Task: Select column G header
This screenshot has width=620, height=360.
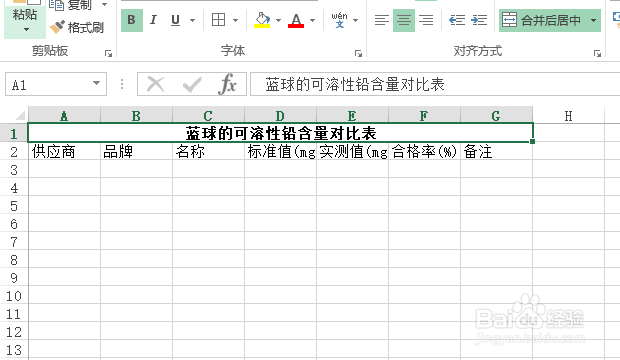Action: tap(496, 115)
